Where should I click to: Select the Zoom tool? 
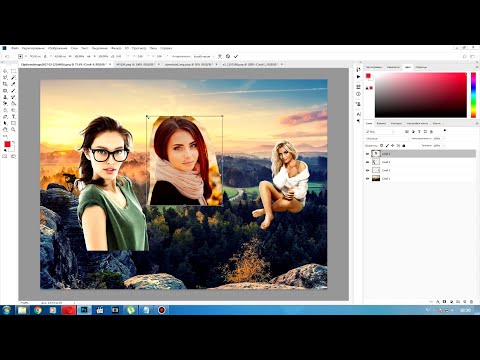pyautogui.click(x=13, y=130)
